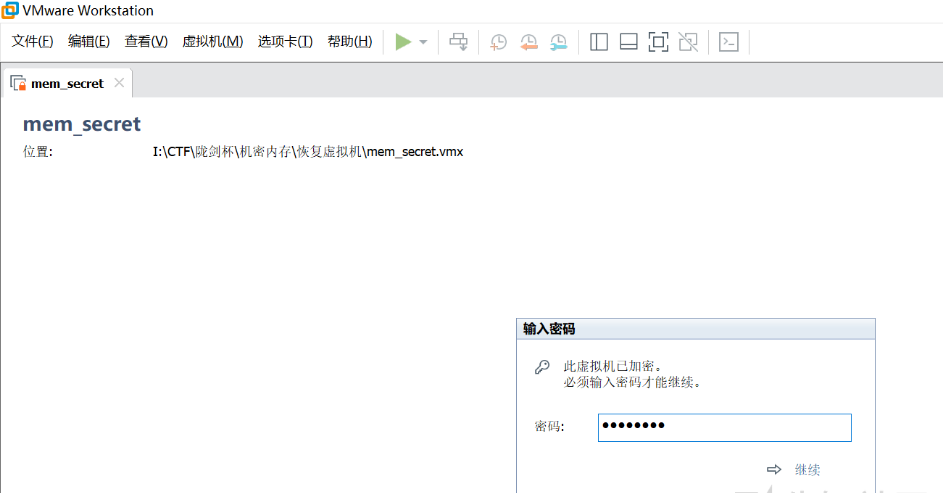Click the green power on play button
This screenshot has width=943, height=493.
[x=403, y=42]
